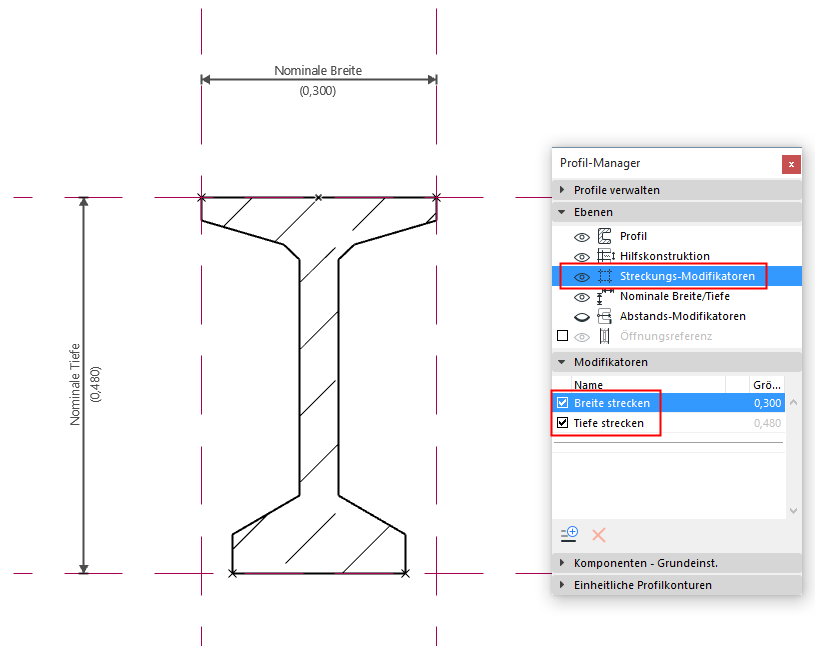The image size is (815, 646).
Task: Hide the Hilfskonstruktion layer
Action: (582, 257)
